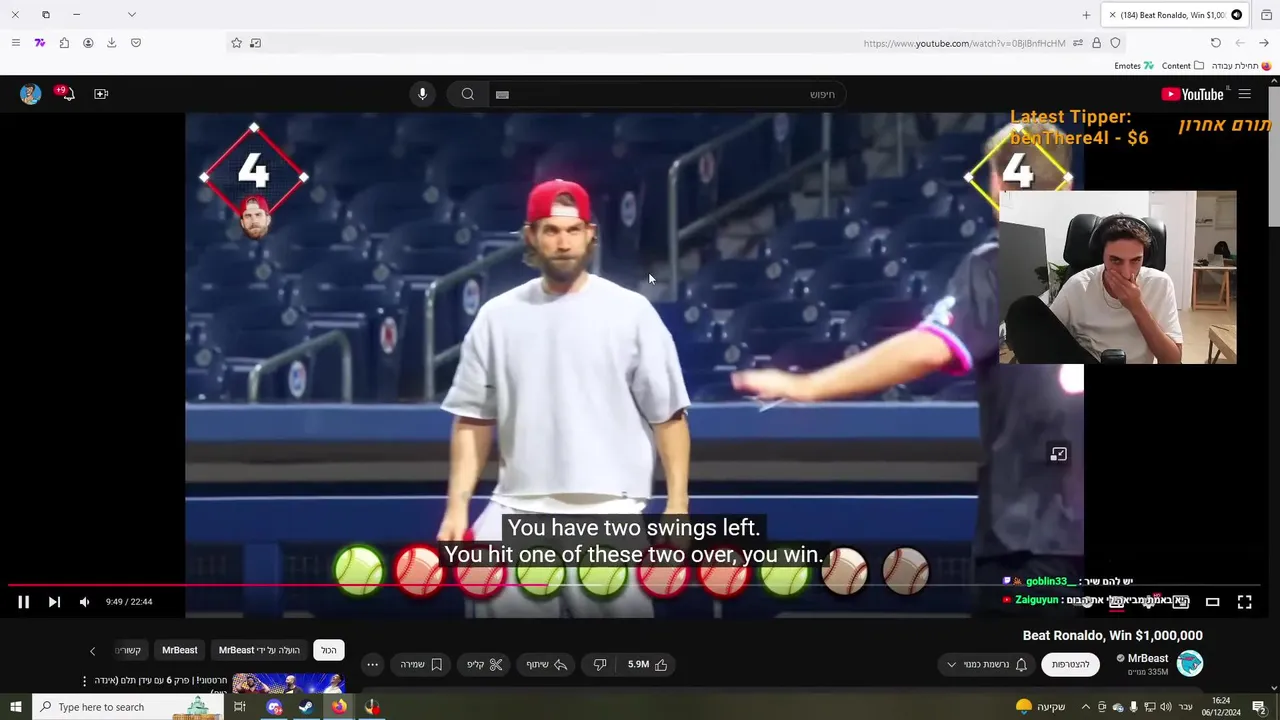Open the tracking protection shield icon
The height and width of the screenshot is (720, 1280).
pos(1115,43)
